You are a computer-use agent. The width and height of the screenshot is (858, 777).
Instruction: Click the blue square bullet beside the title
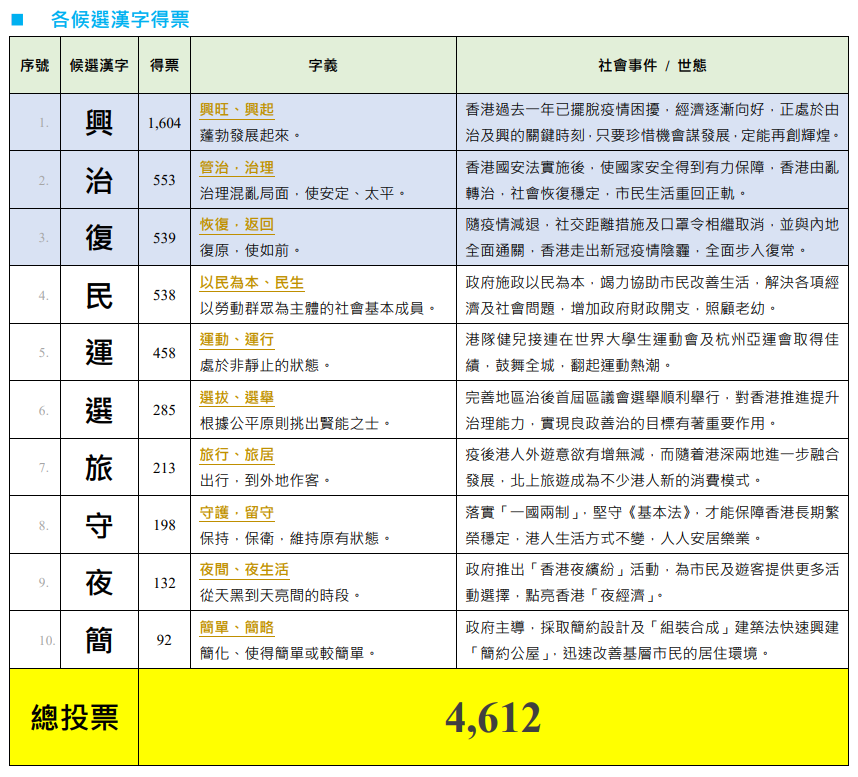16,20
